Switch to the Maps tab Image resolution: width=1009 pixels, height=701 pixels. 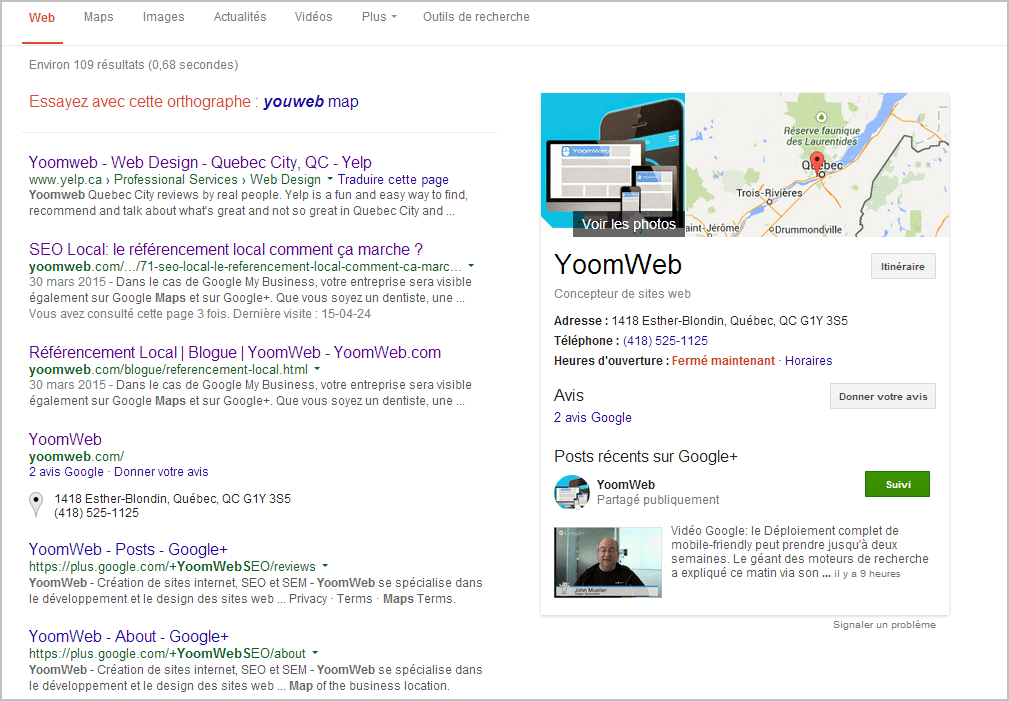click(99, 17)
